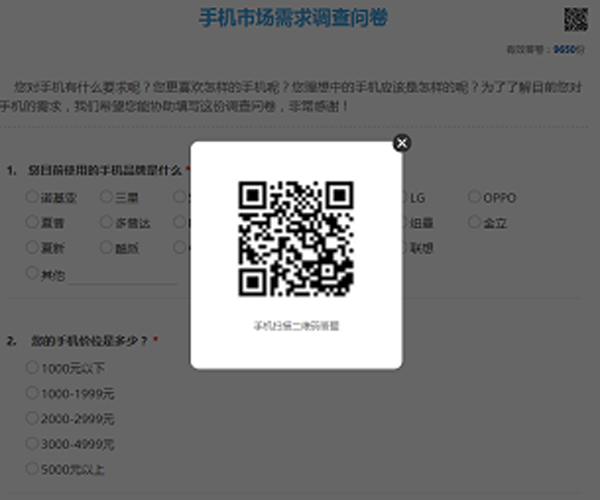
Task: Click the small QR code icon beside the title
Action: pyautogui.click(x=576, y=20)
